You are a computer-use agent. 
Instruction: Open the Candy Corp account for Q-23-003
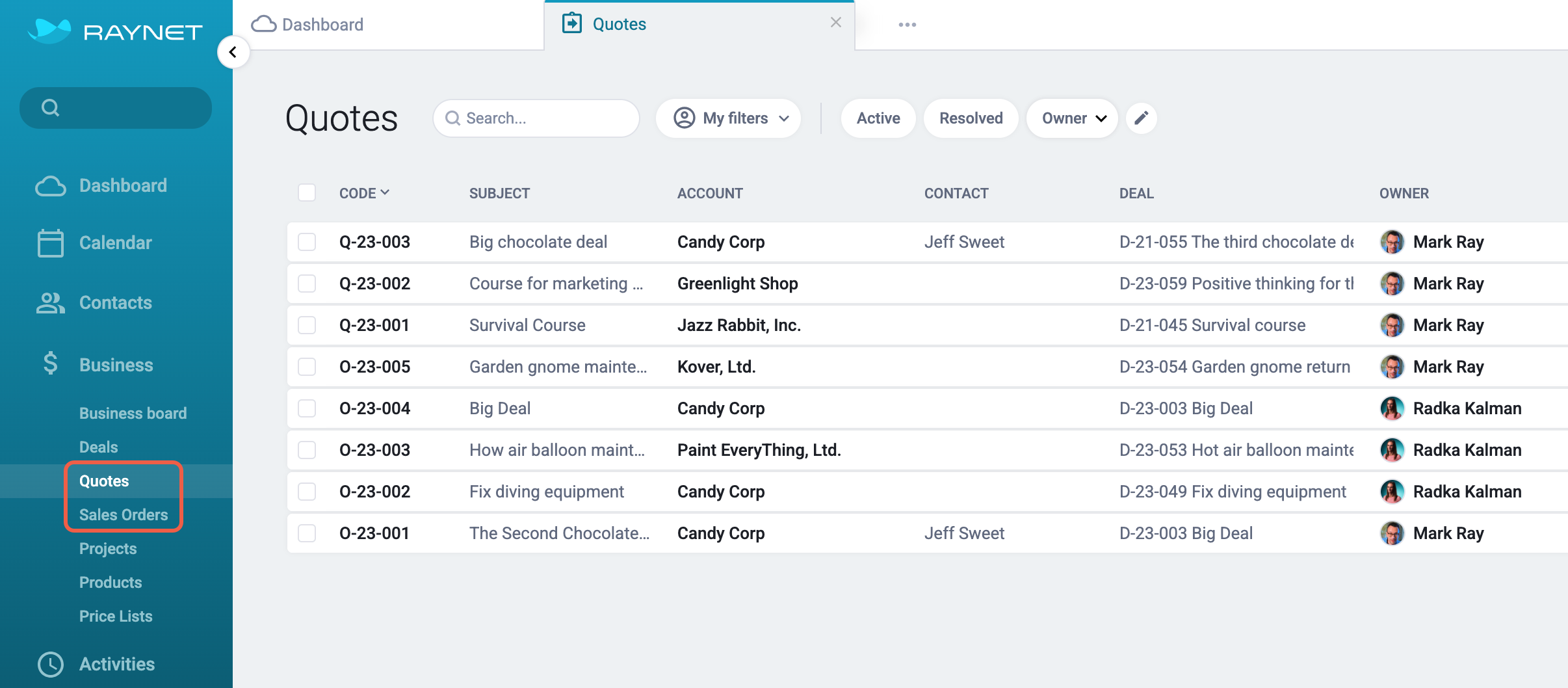[721, 242]
